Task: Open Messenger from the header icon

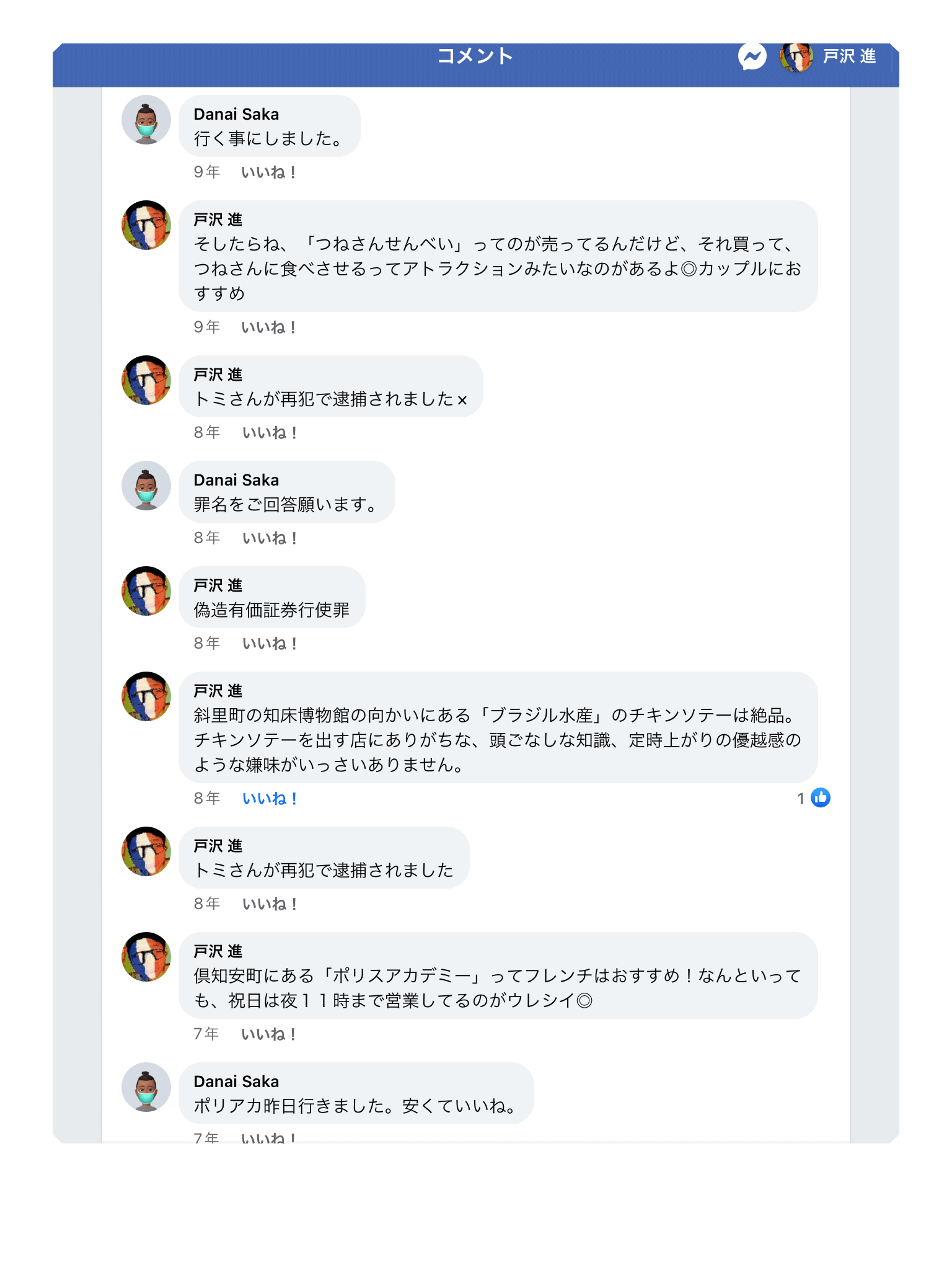Action: coord(752,57)
